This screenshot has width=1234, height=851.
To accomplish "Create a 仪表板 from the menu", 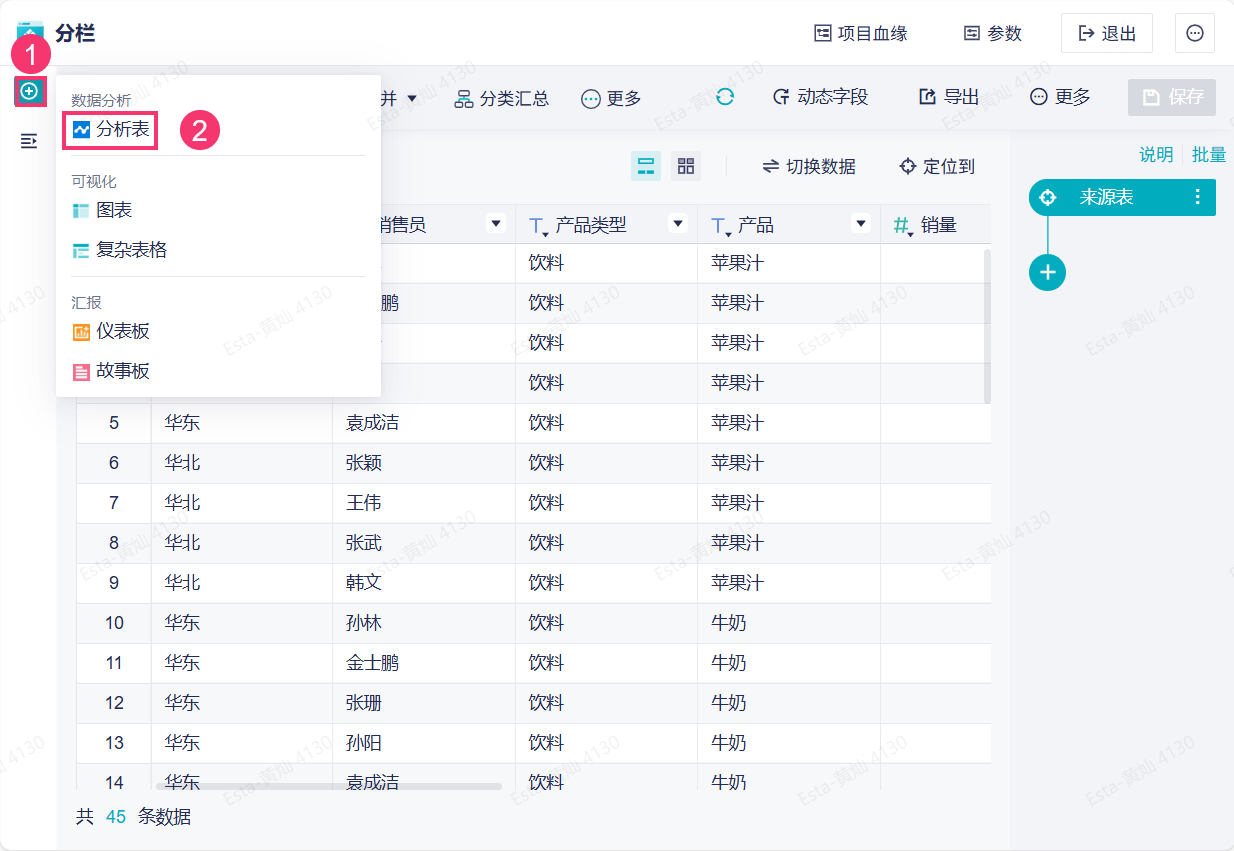I will (x=111, y=331).
